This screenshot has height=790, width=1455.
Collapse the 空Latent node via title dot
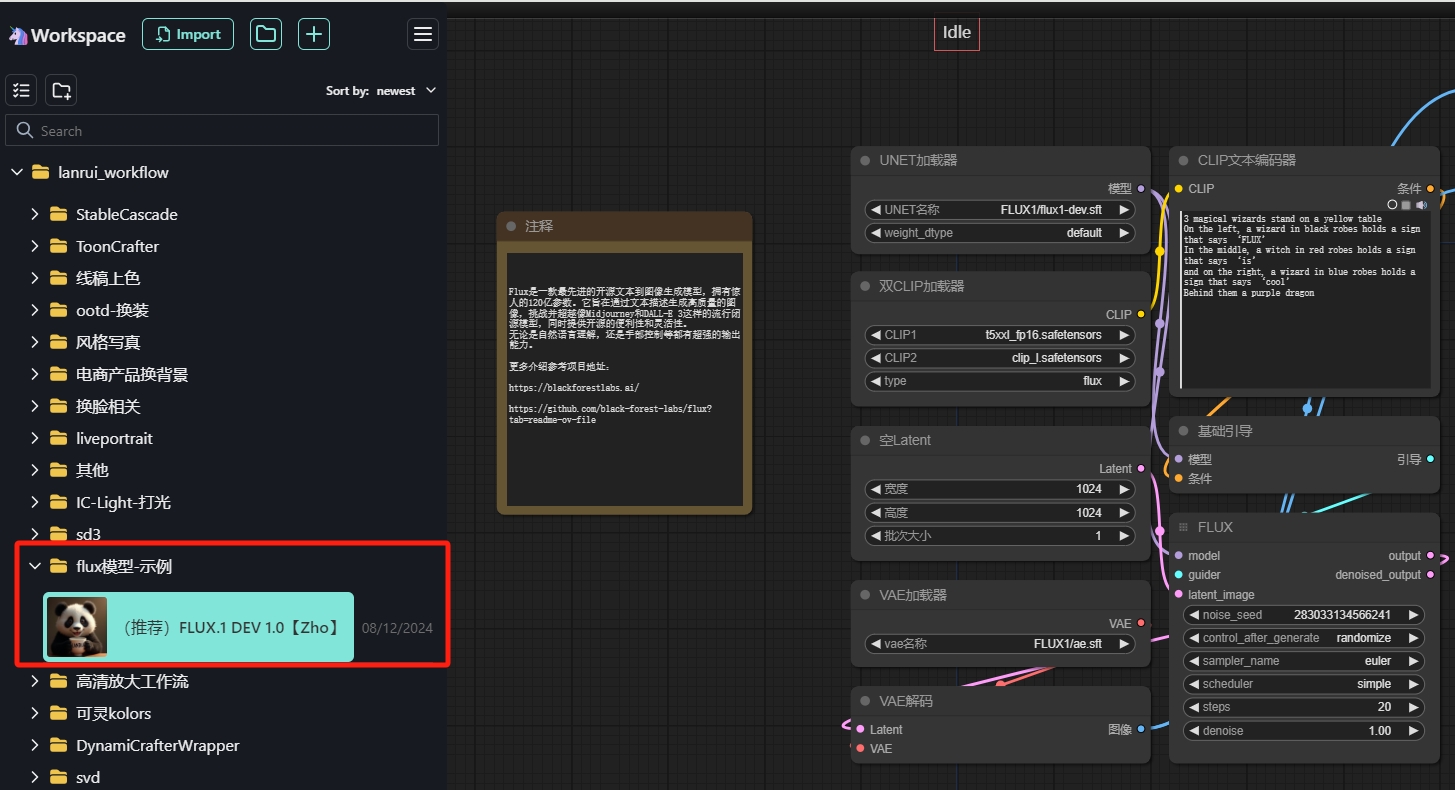865,440
